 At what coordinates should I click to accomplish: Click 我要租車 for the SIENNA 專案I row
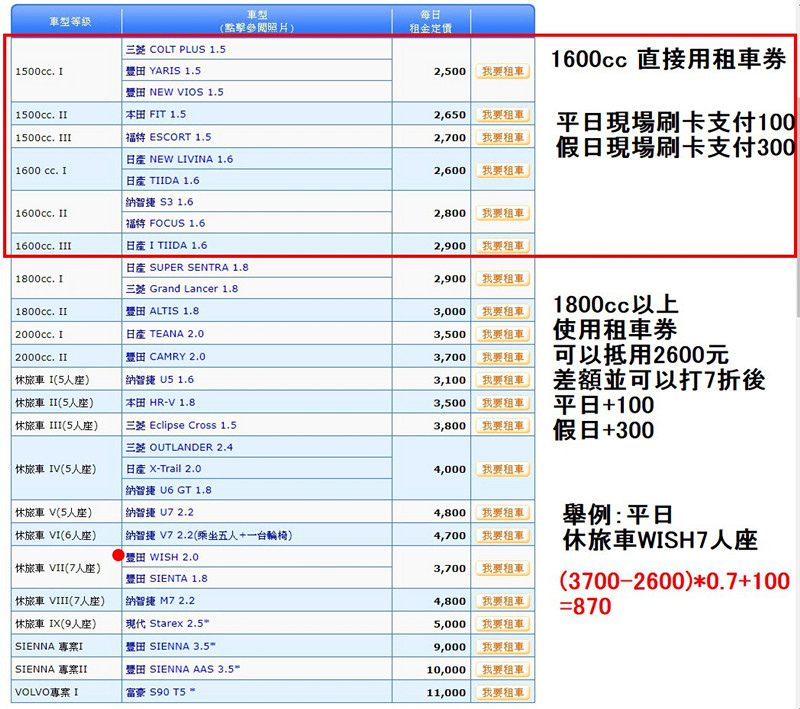pos(503,647)
